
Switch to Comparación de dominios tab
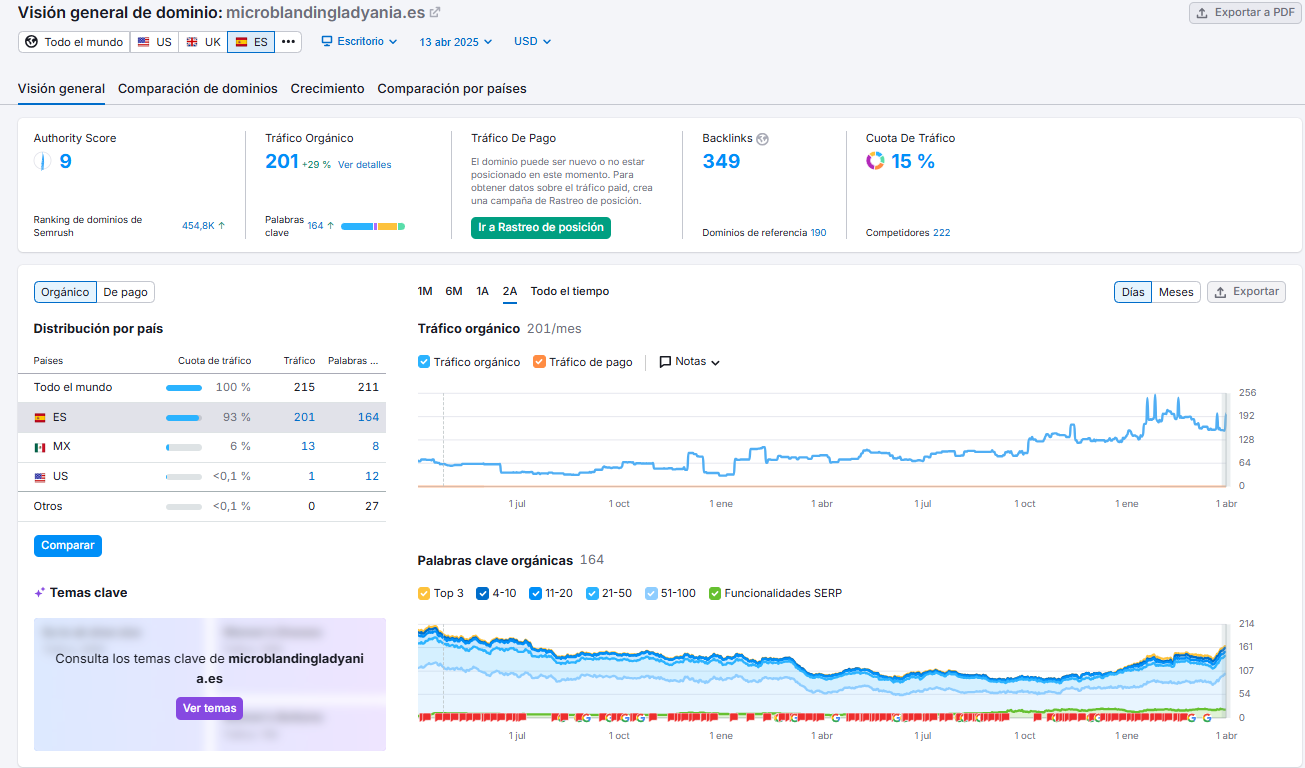198,89
